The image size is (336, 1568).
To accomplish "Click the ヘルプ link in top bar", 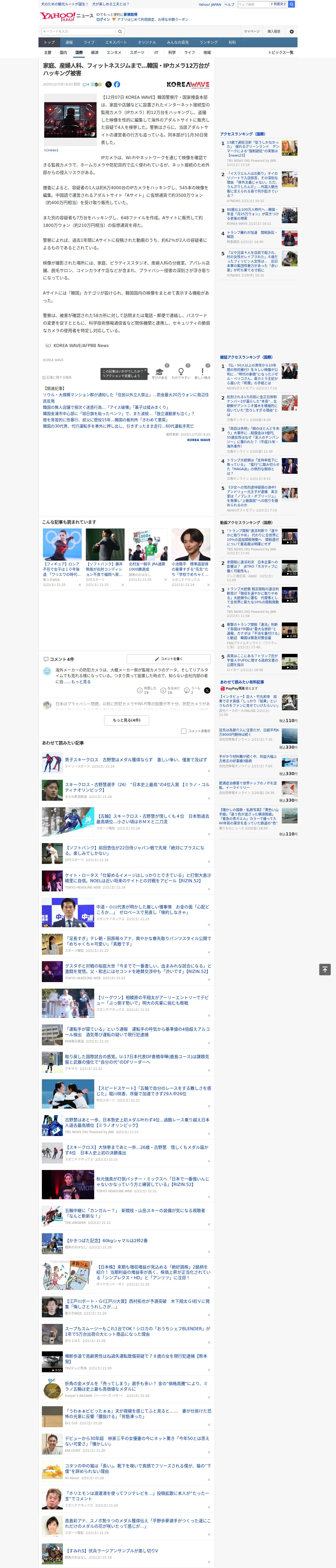I will tap(229, 4).
